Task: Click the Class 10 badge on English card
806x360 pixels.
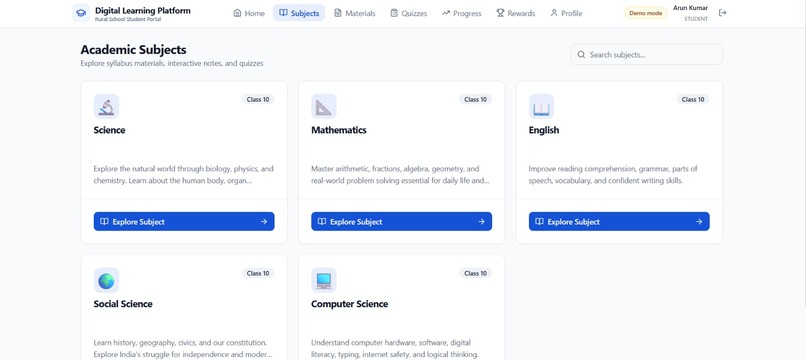Action: click(x=693, y=99)
